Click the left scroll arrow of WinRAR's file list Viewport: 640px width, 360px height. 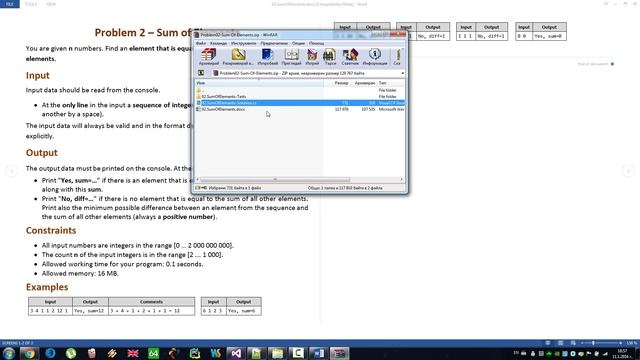pyautogui.click(x=198, y=180)
